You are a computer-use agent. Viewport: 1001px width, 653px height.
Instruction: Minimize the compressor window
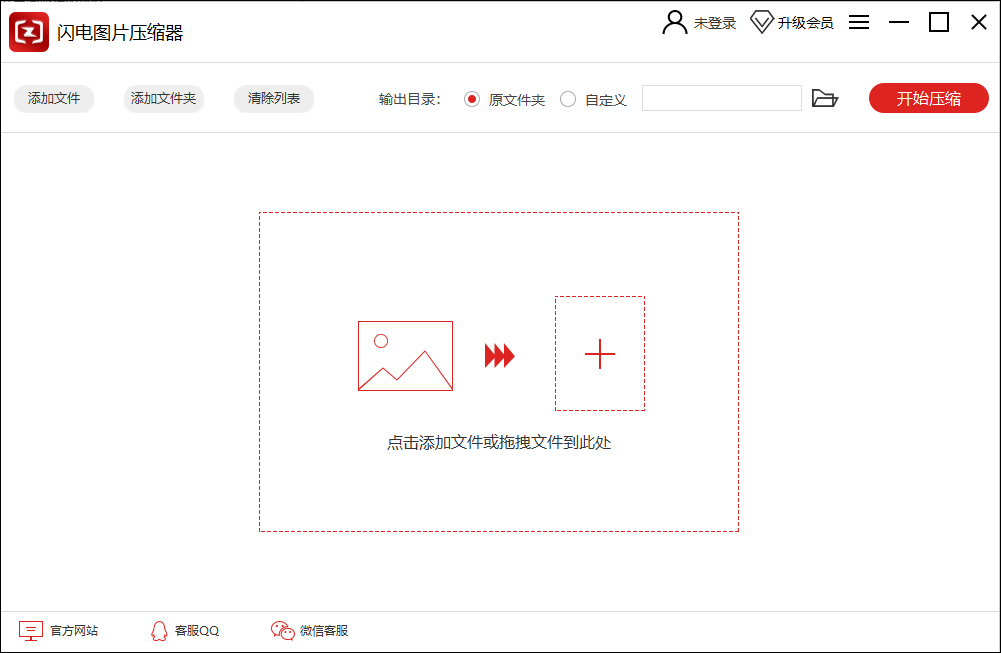(x=898, y=22)
